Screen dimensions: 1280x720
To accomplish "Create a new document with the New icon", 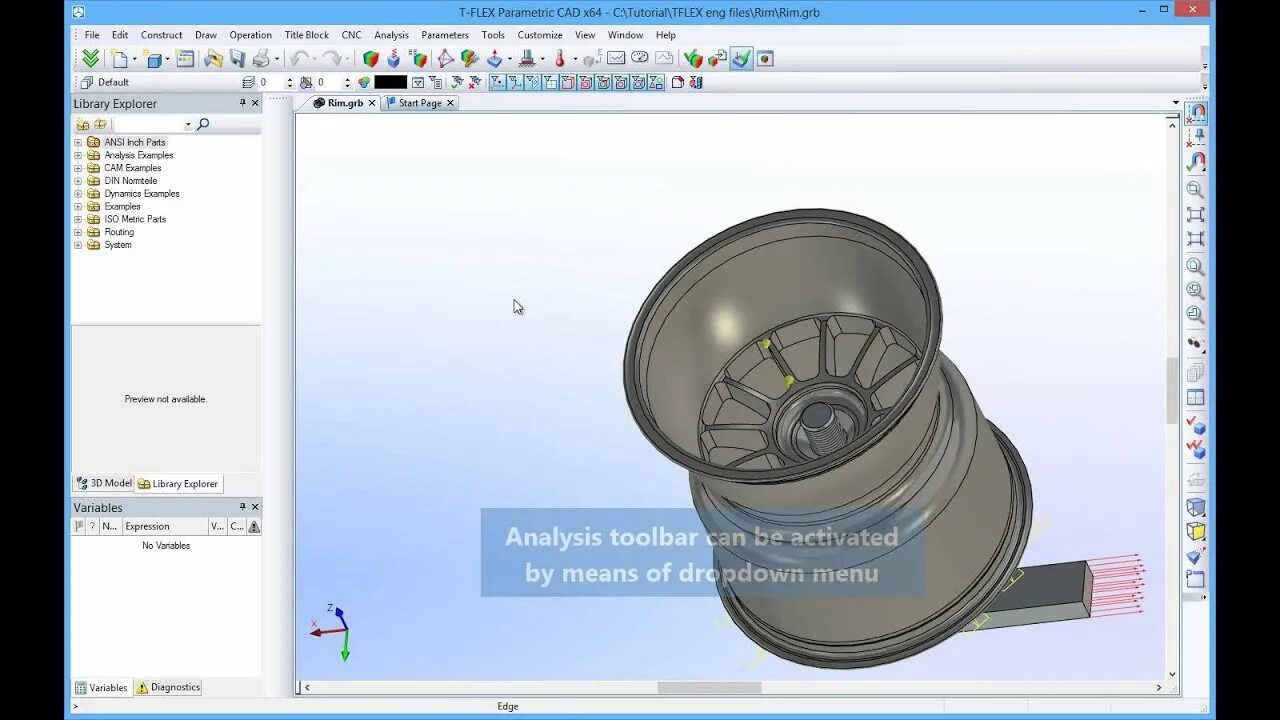I will (x=120, y=58).
